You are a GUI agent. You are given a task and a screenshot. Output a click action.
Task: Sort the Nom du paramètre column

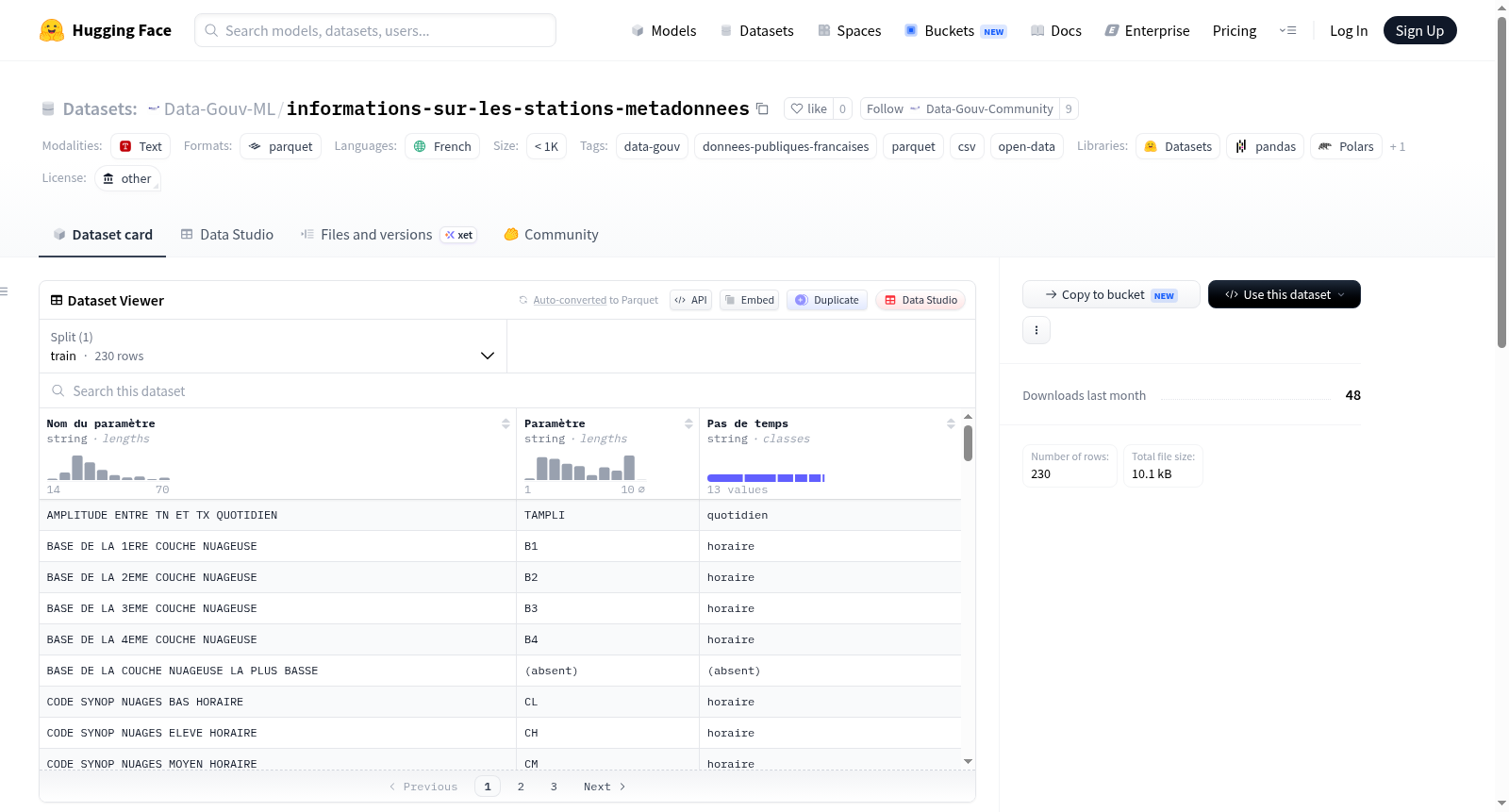click(x=506, y=424)
